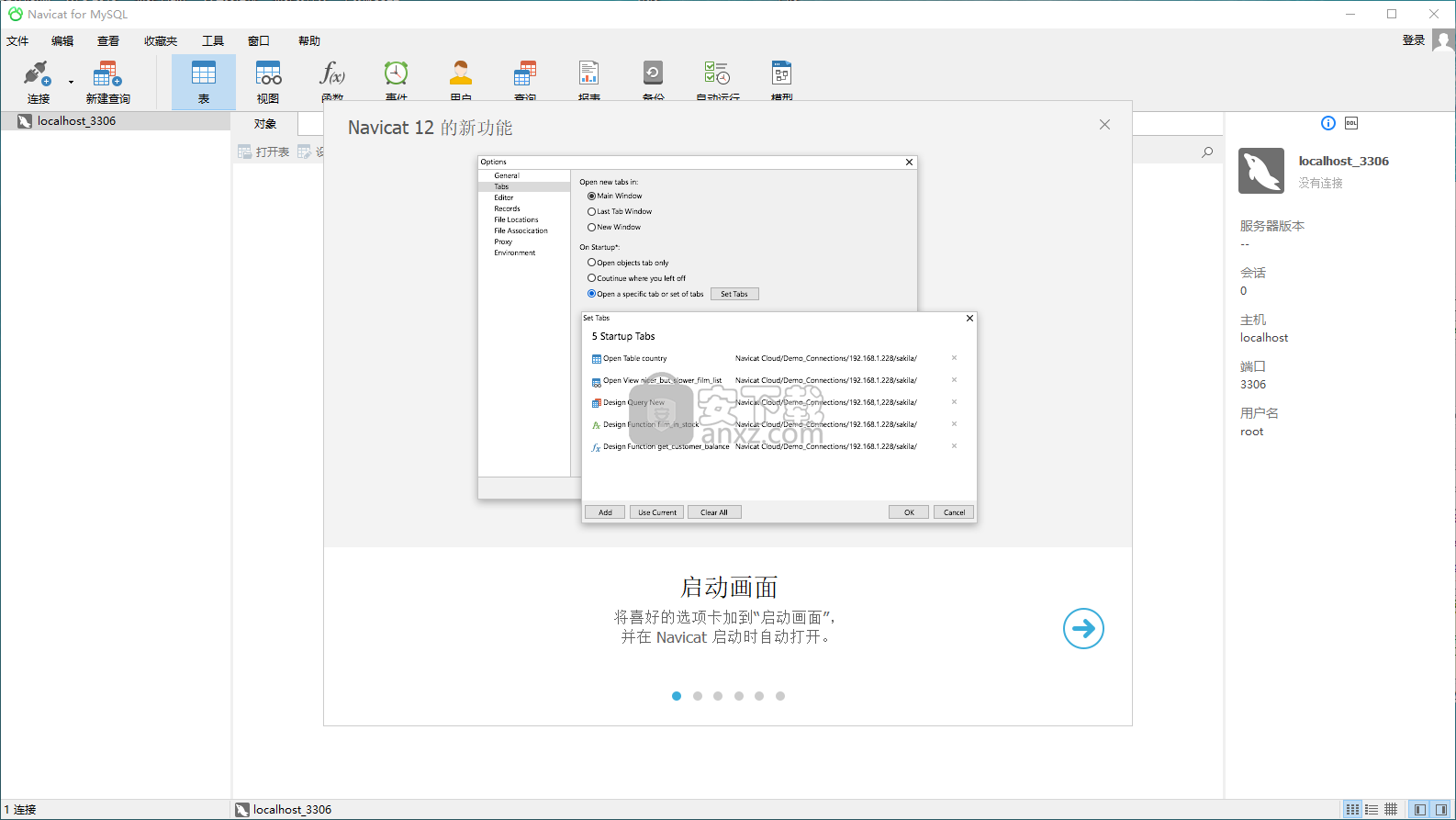
Task: Toggle the right information pane visibility icon
Action: [x=1441, y=810]
